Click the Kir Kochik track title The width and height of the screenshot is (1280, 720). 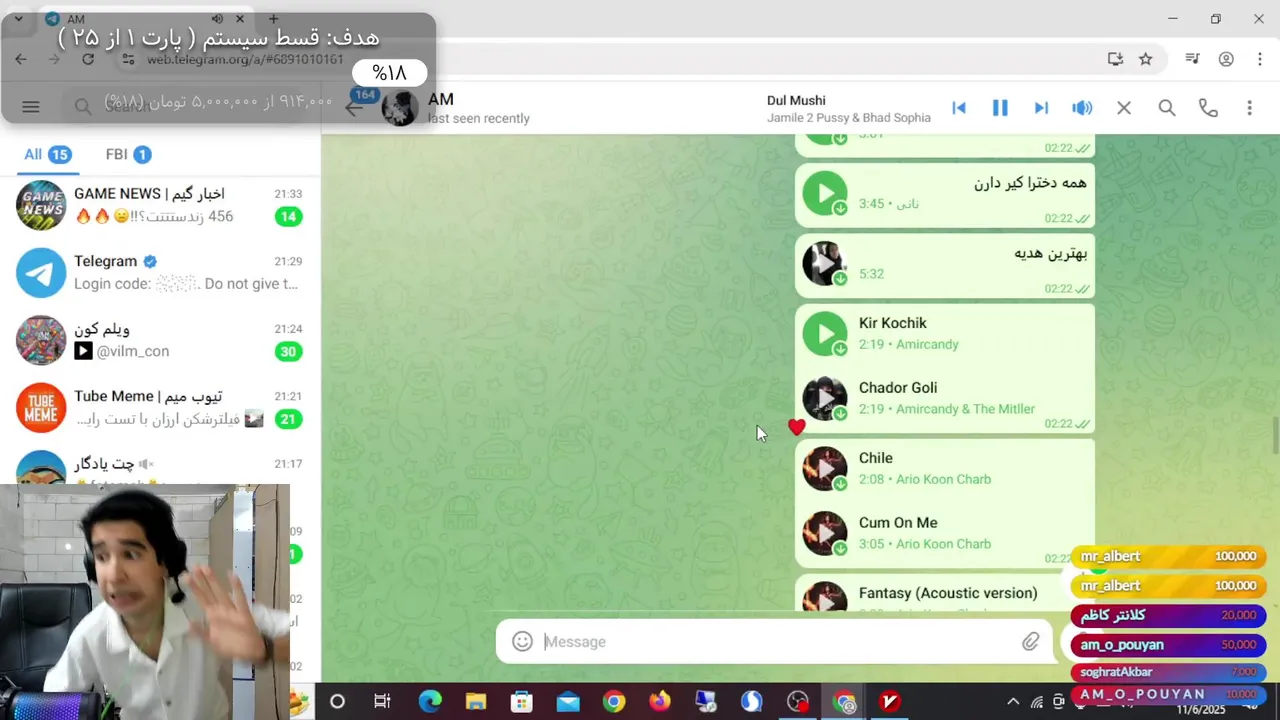point(892,323)
